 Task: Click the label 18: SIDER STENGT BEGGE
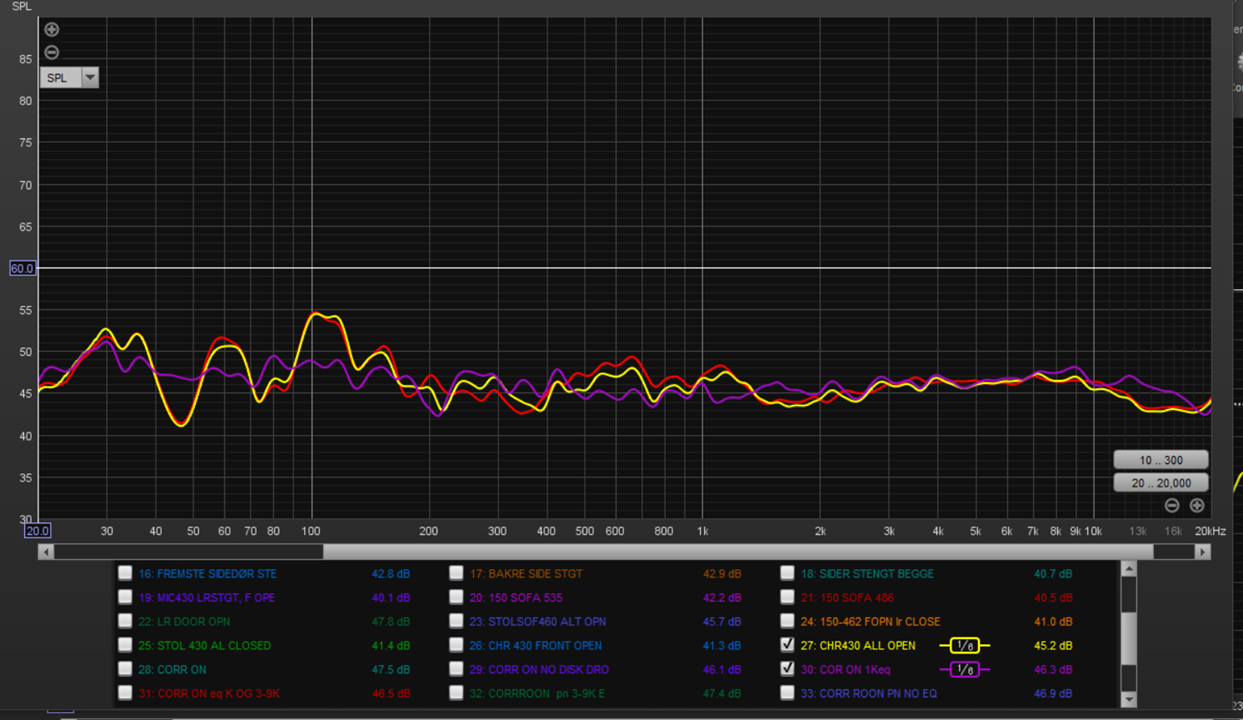[x=867, y=574]
